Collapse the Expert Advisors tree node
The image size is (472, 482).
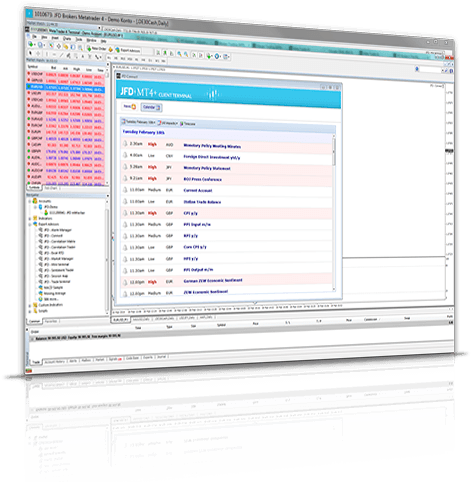click(30, 224)
